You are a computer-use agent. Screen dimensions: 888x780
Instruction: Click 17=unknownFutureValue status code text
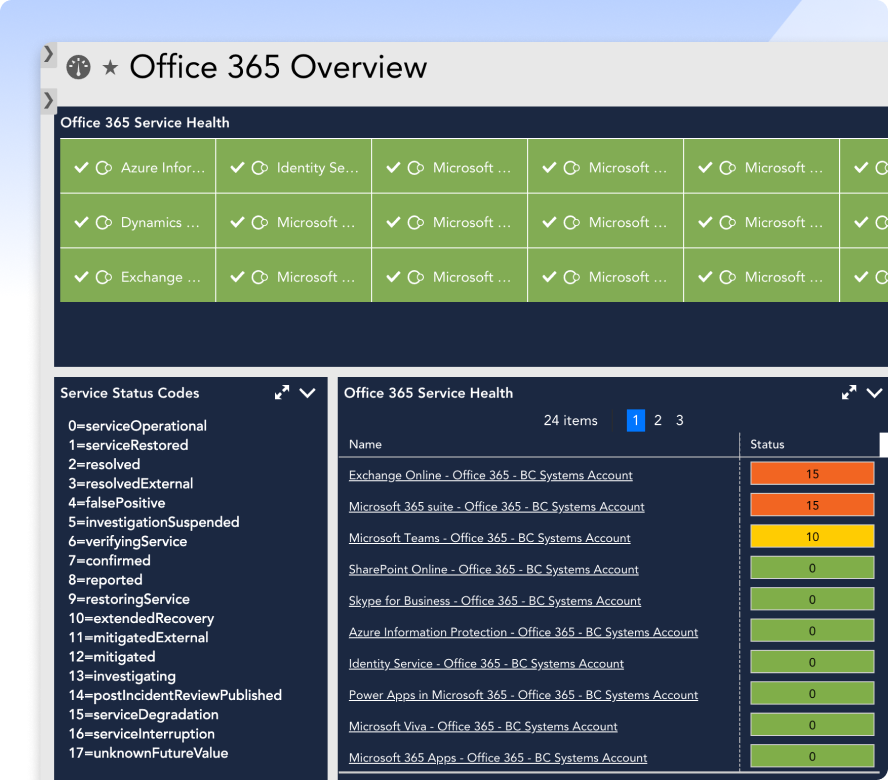click(x=148, y=753)
